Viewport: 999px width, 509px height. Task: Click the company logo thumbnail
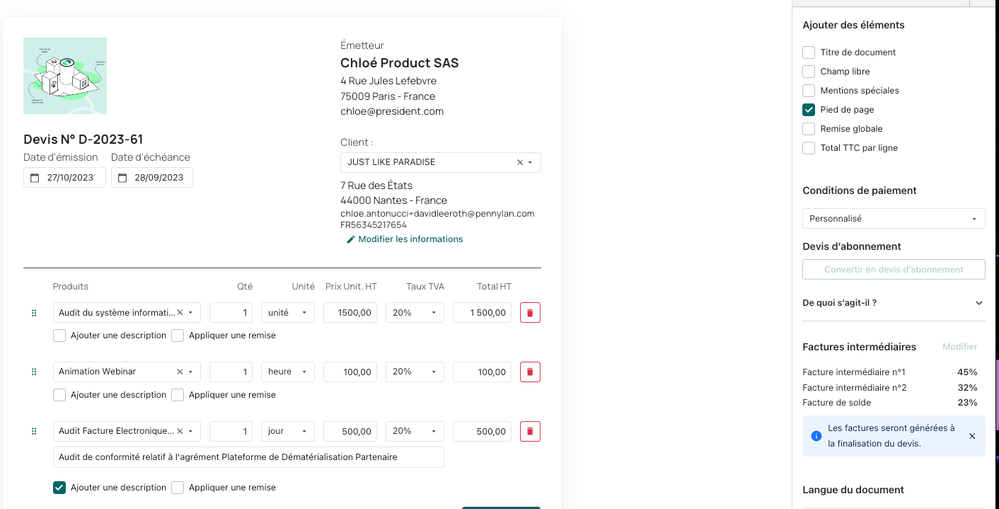65,76
